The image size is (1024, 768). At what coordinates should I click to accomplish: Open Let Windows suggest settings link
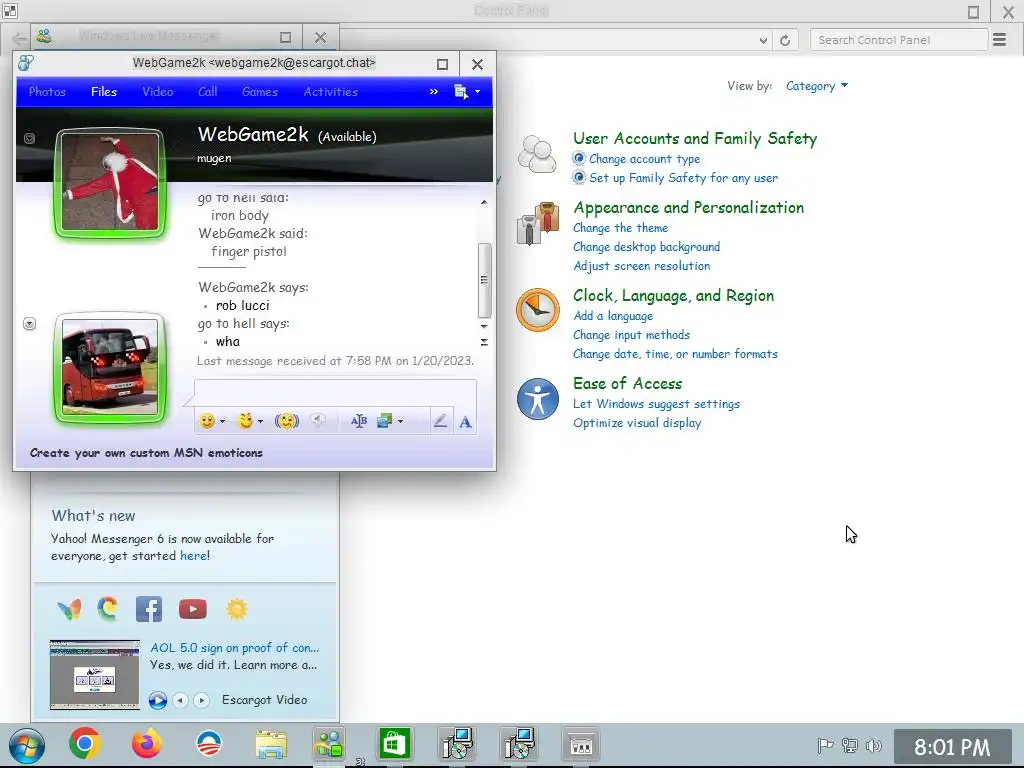[x=656, y=404]
